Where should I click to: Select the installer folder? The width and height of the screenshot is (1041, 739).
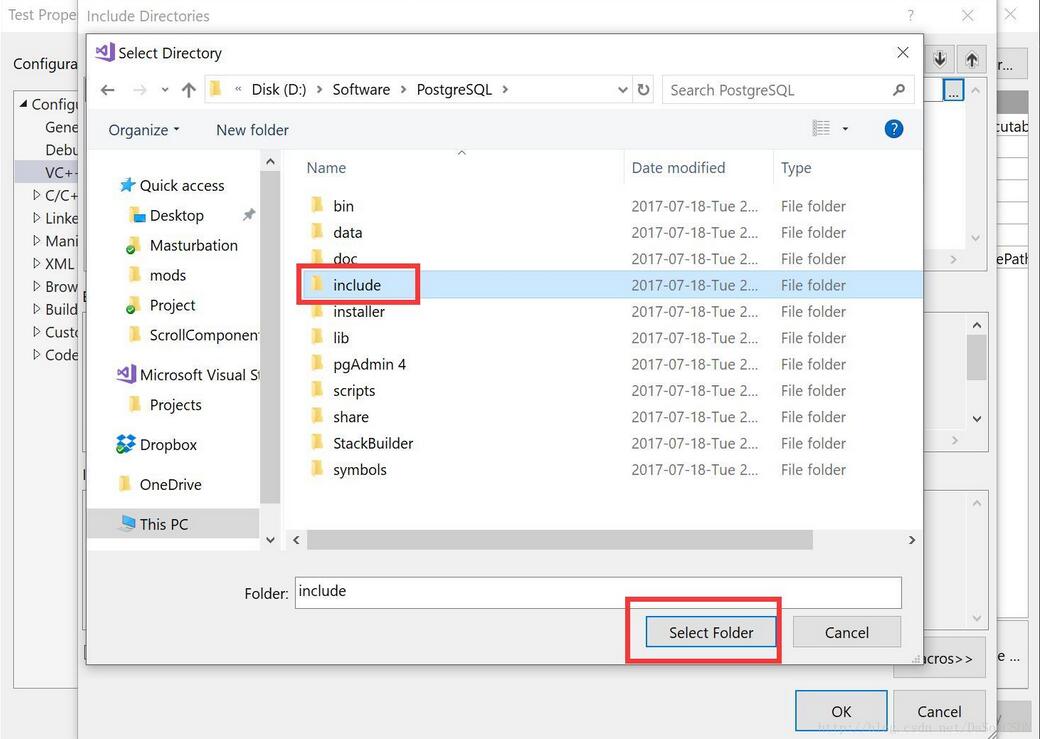359,312
